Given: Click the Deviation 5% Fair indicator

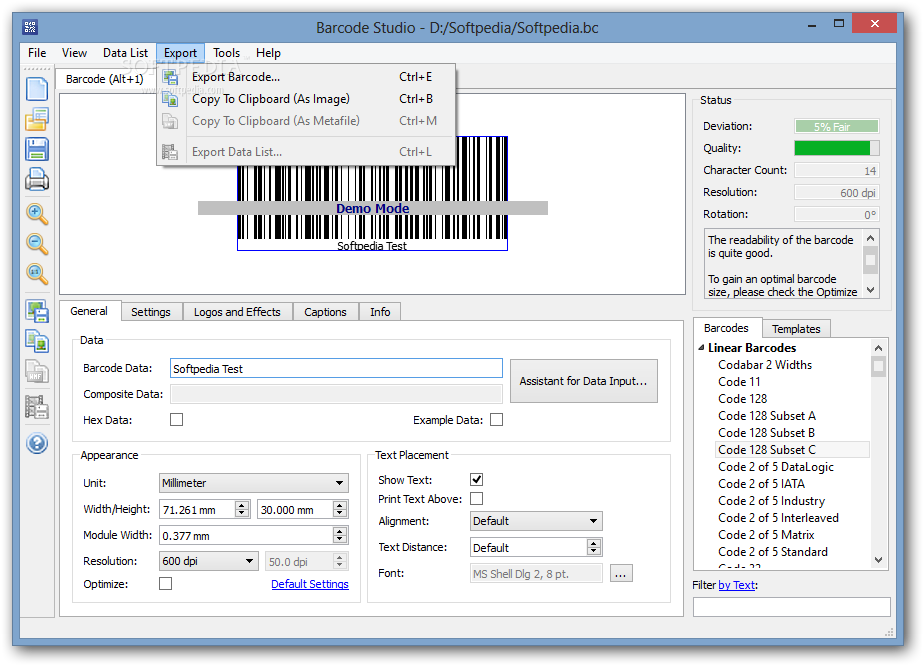Looking at the screenshot, I should (x=837, y=126).
